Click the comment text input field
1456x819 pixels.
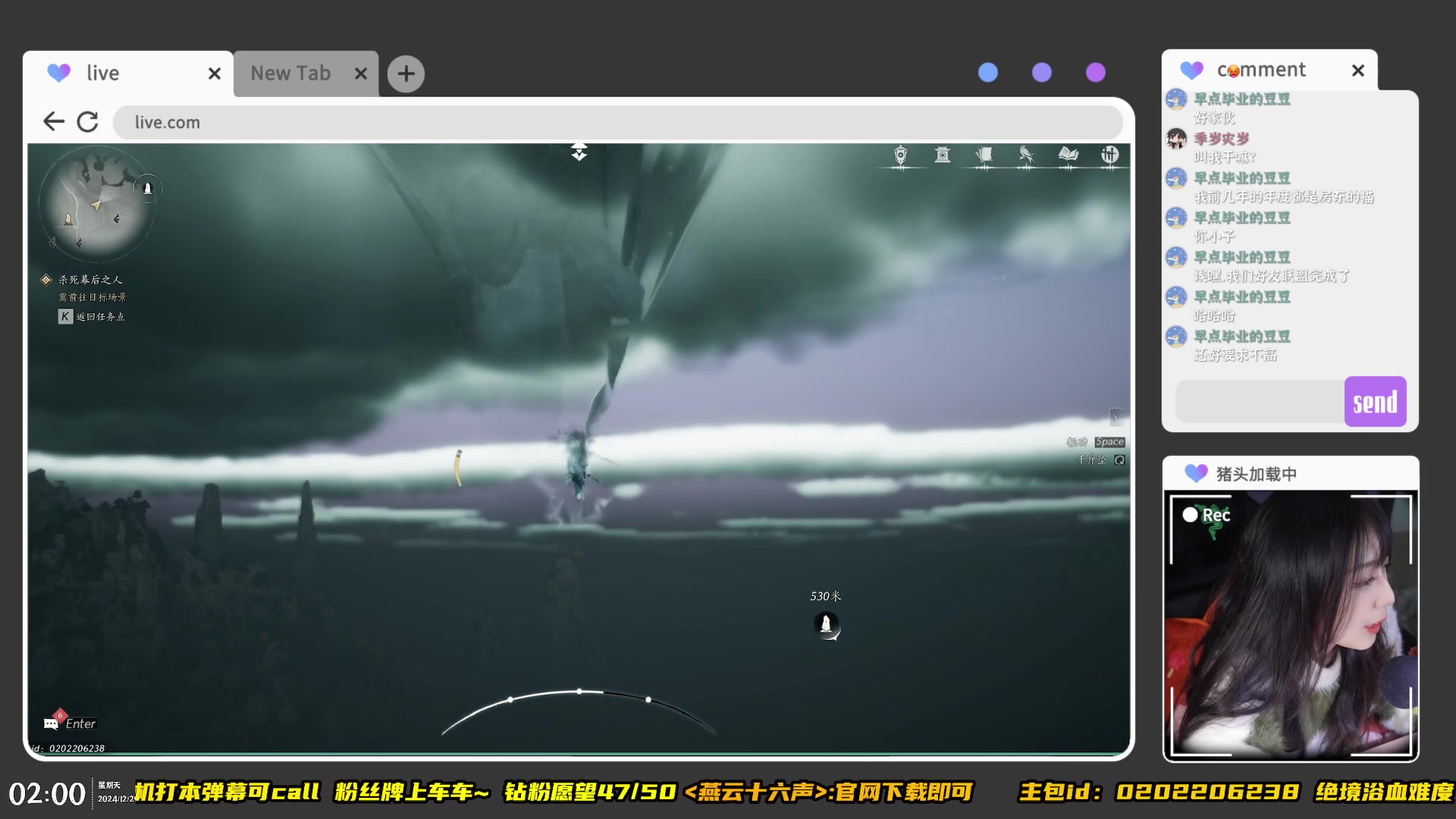pos(1260,401)
